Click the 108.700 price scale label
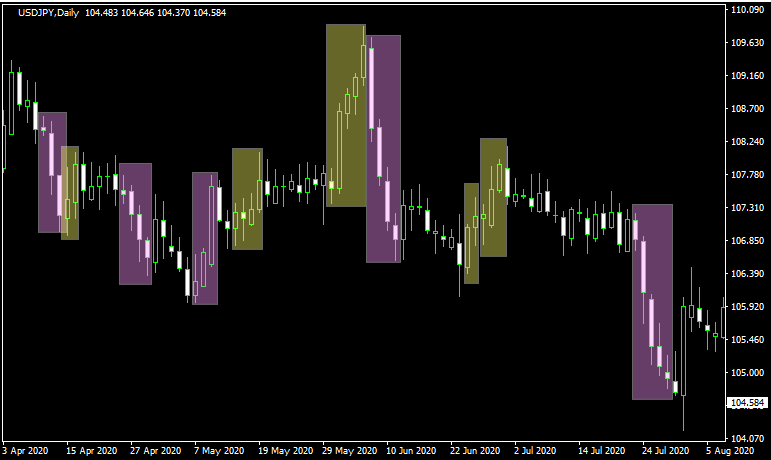The image size is (771, 460). 747,109
